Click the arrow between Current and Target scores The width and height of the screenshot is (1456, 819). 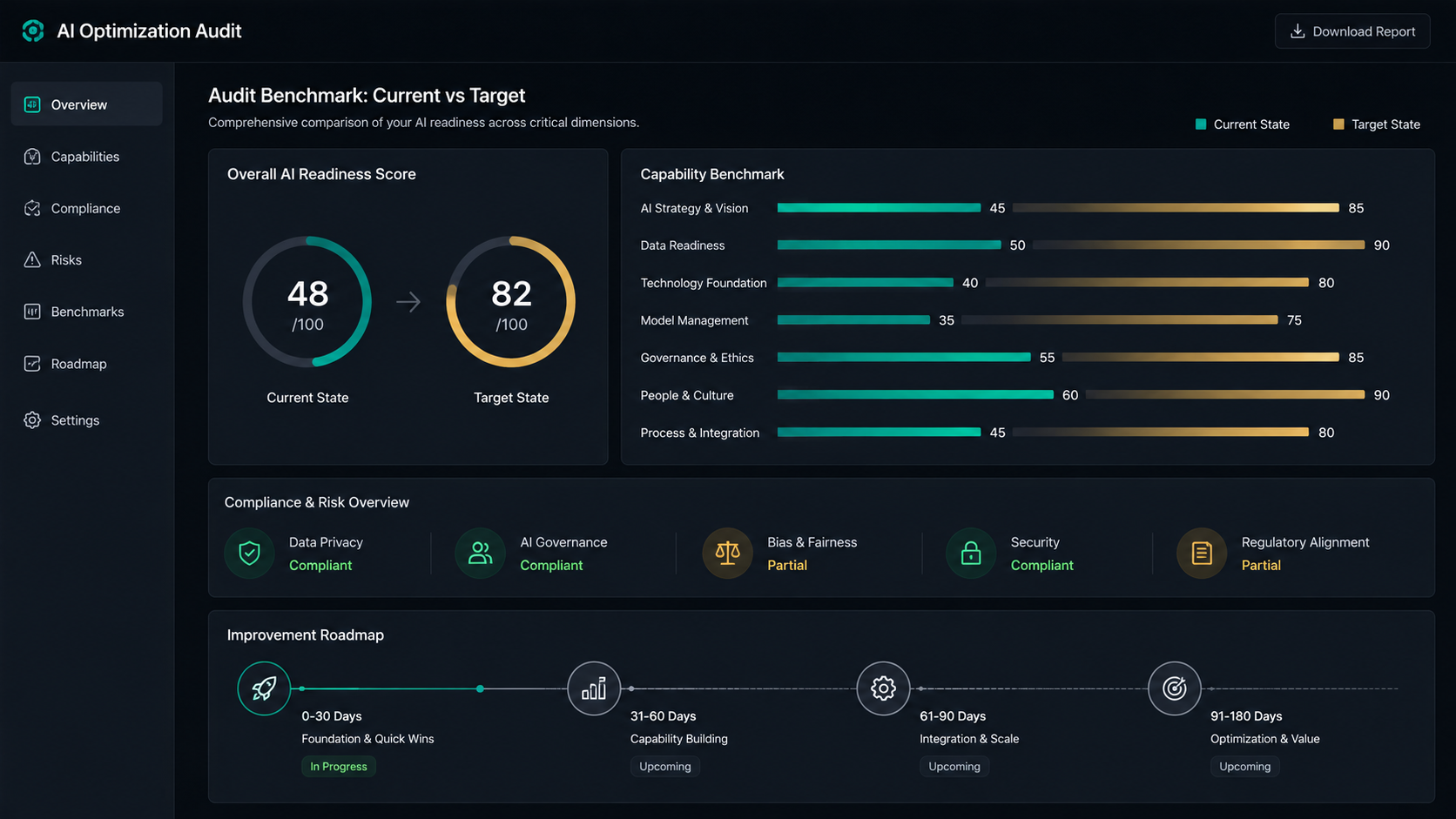(x=408, y=302)
